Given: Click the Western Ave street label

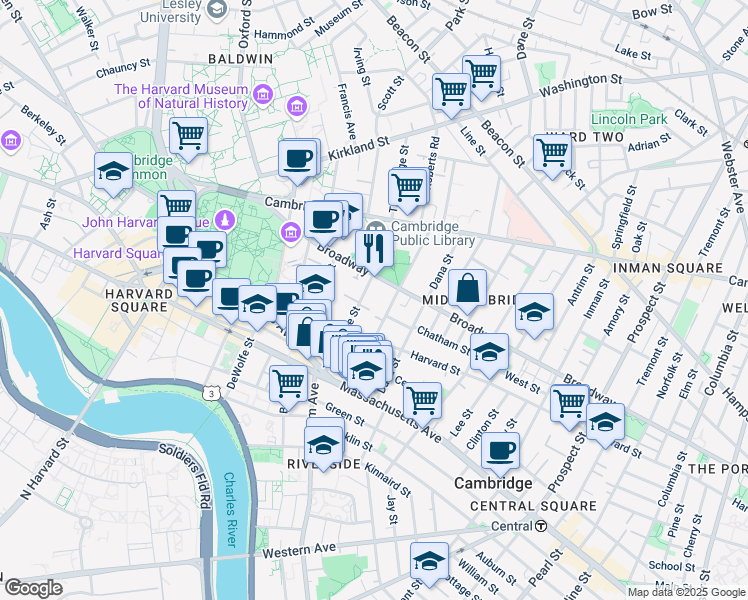Looking at the screenshot, I should [x=299, y=551].
